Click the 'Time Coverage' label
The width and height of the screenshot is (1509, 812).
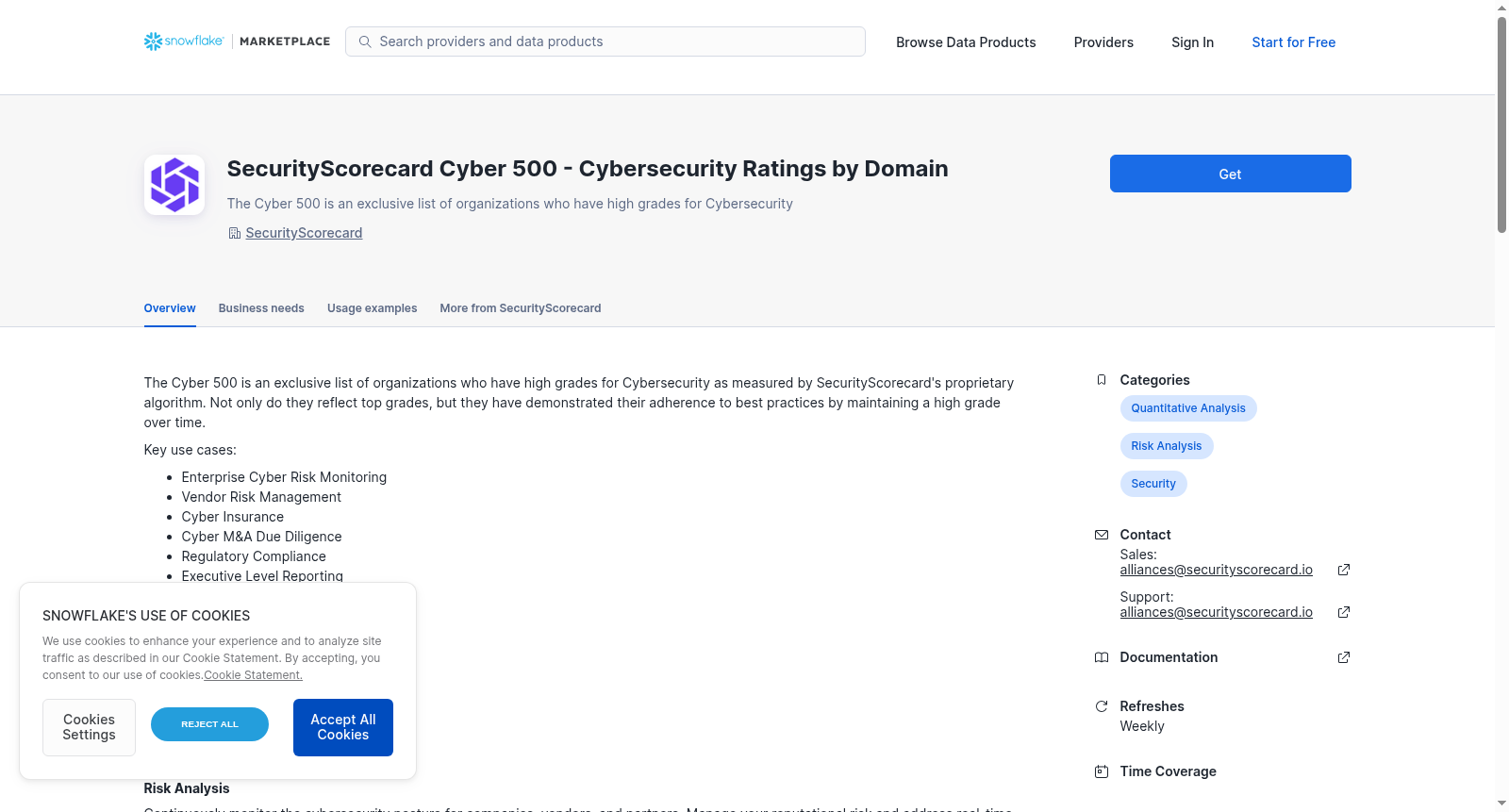[1168, 771]
